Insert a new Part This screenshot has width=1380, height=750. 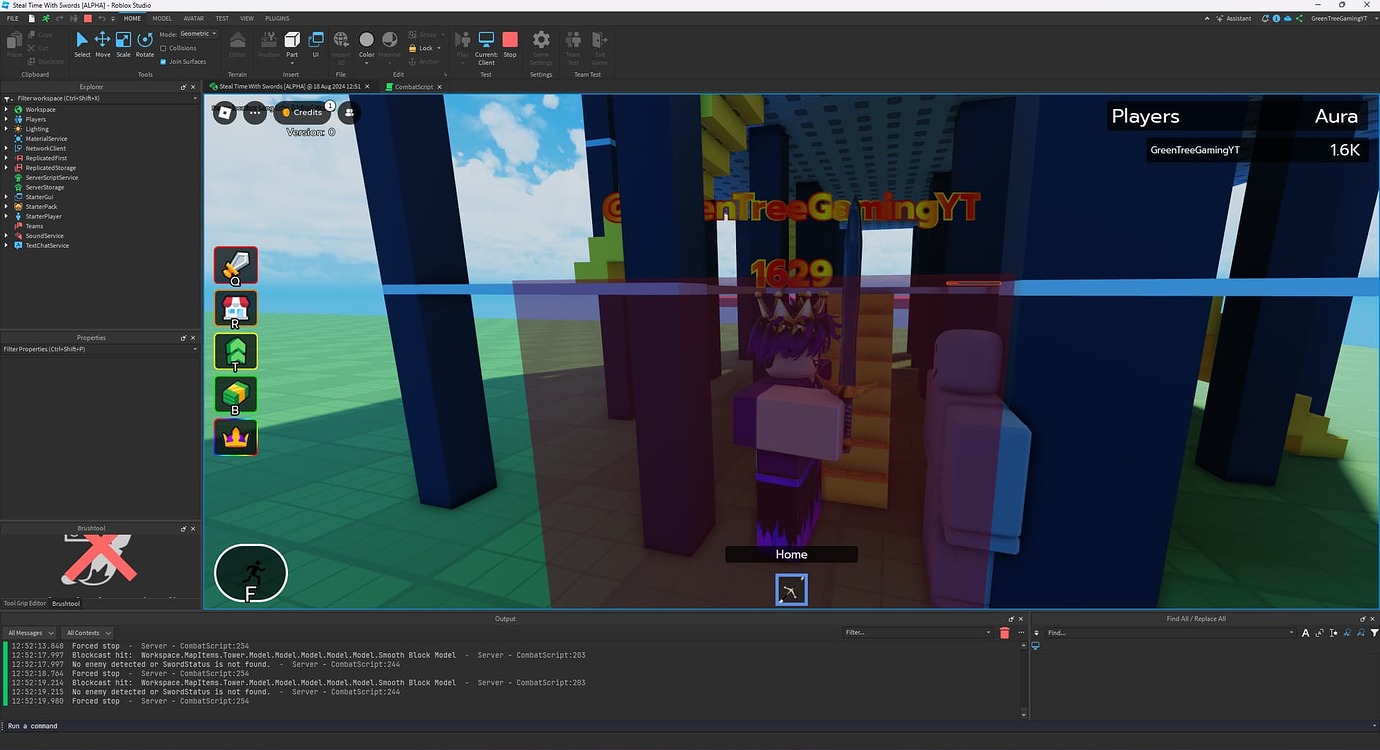point(291,40)
